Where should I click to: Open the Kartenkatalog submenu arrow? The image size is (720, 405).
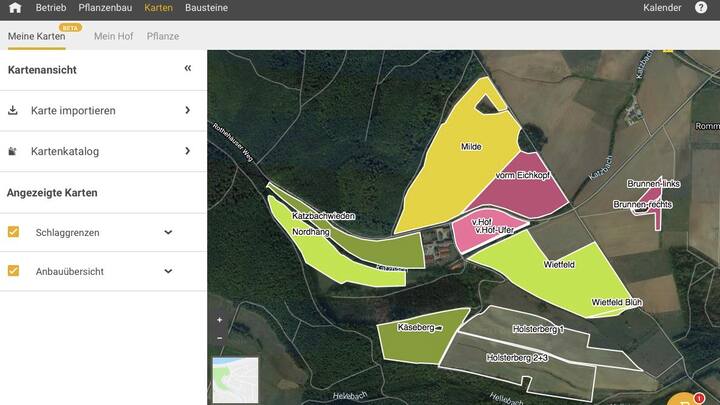click(x=187, y=151)
